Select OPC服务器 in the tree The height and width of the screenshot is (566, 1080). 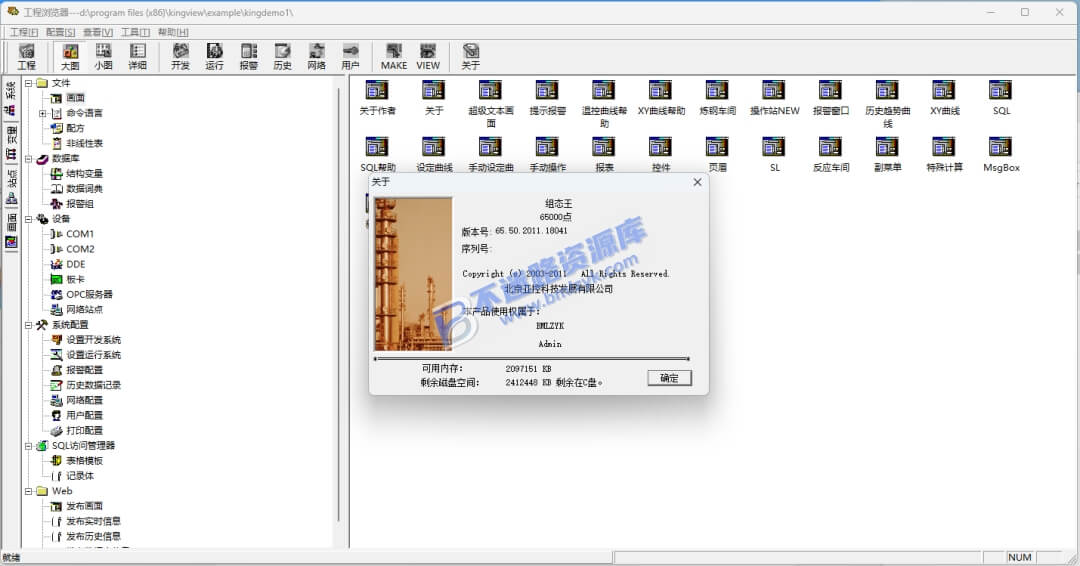pyautogui.click(x=89, y=294)
